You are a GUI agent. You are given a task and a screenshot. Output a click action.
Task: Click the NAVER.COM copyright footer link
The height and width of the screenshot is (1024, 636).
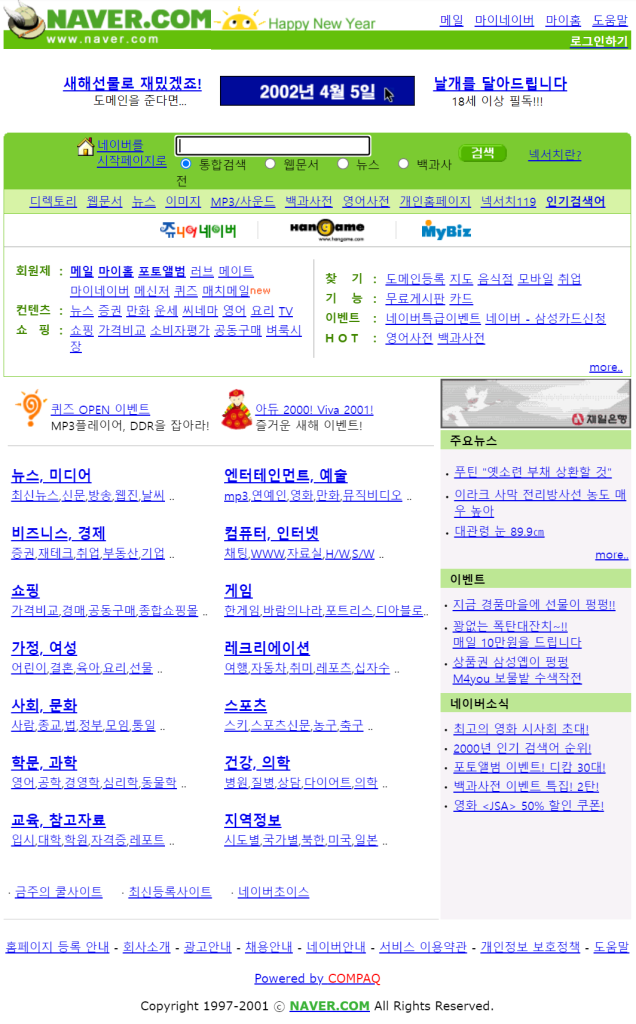point(330,1006)
